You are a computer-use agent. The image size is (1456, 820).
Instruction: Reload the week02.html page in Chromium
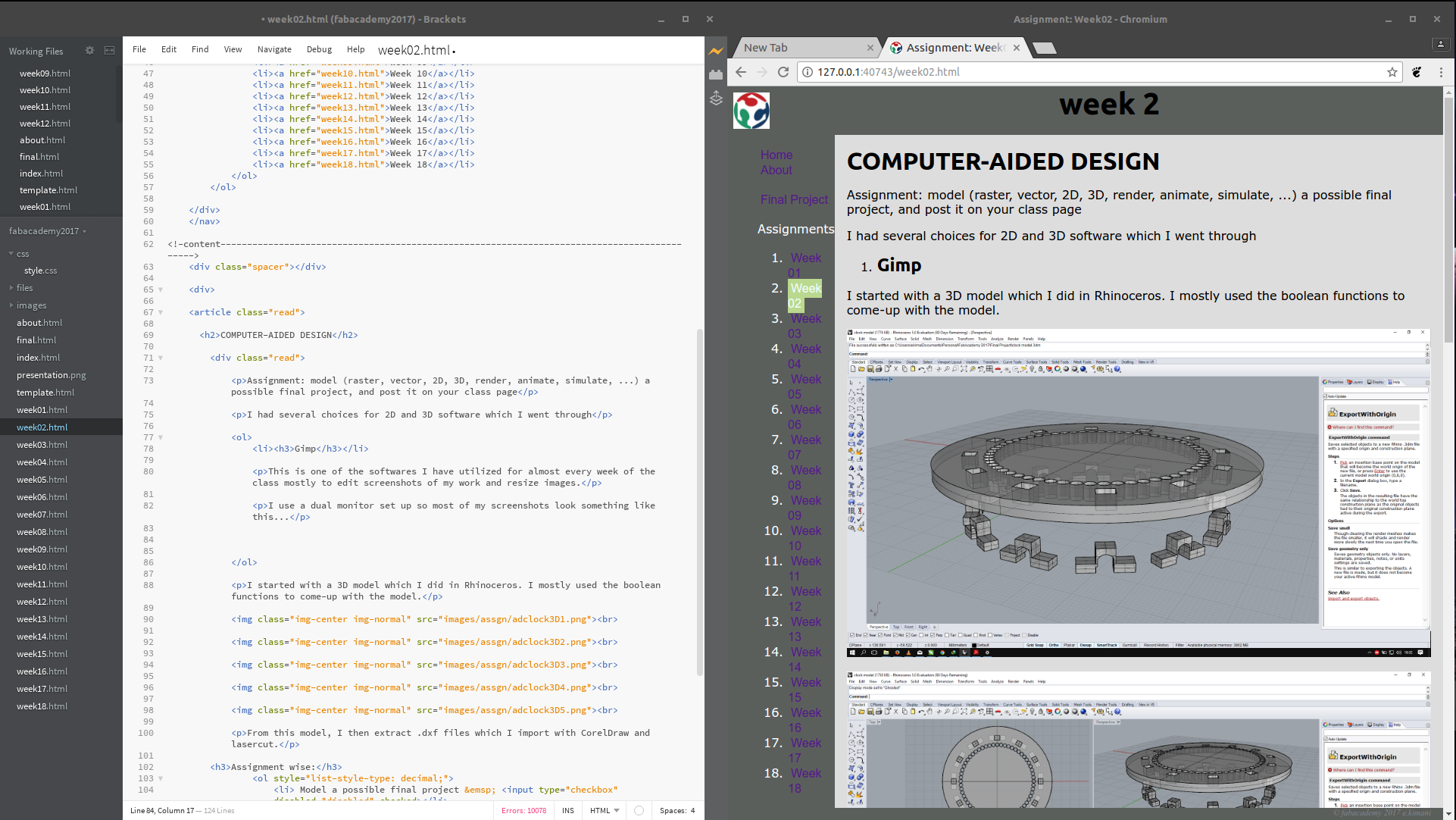pos(783,72)
